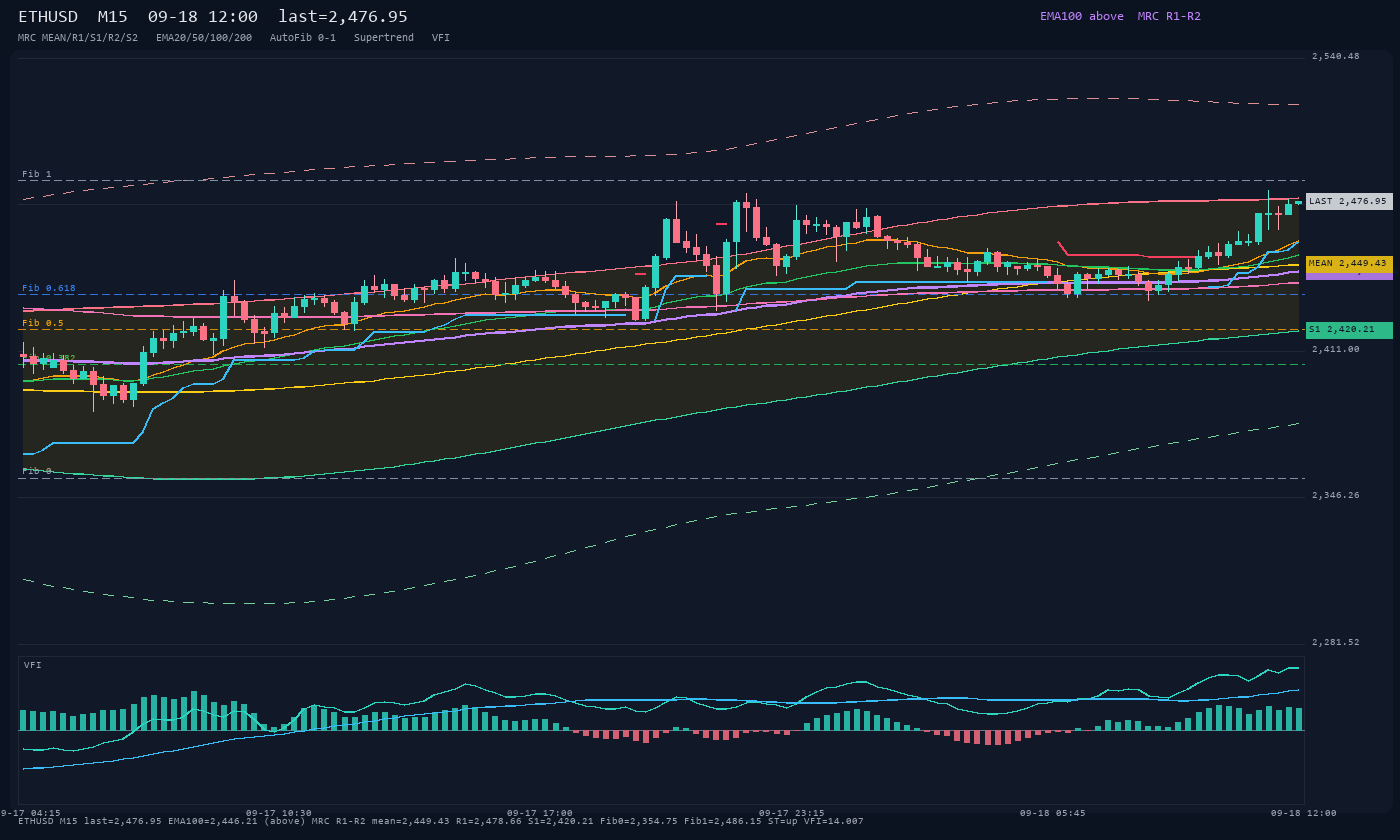Click the VFI legend entry in header

441,37
